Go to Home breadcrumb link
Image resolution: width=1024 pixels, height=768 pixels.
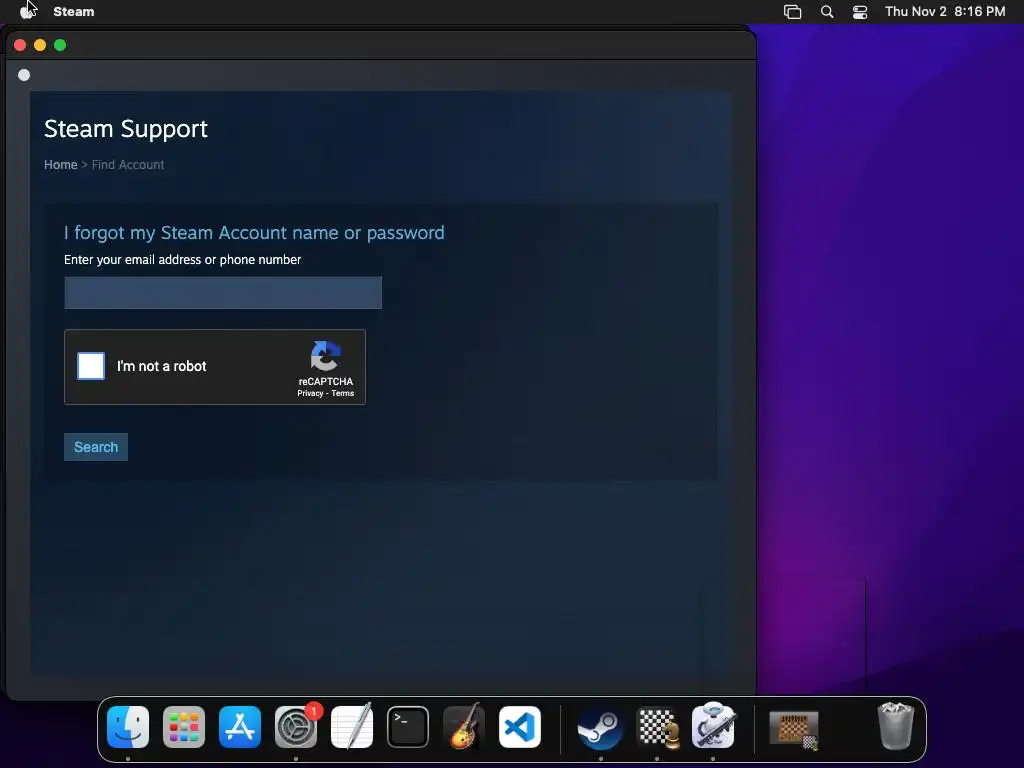tap(61, 165)
